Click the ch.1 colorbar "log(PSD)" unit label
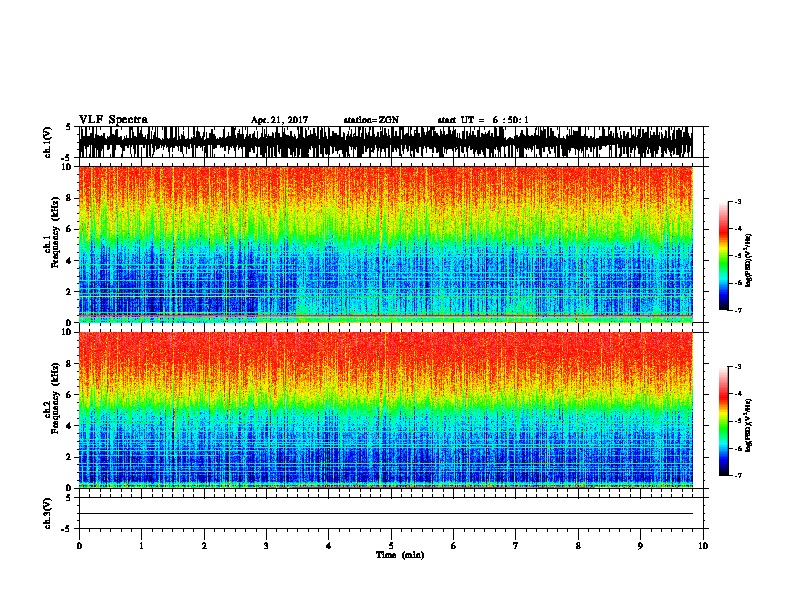 (x=749, y=261)
